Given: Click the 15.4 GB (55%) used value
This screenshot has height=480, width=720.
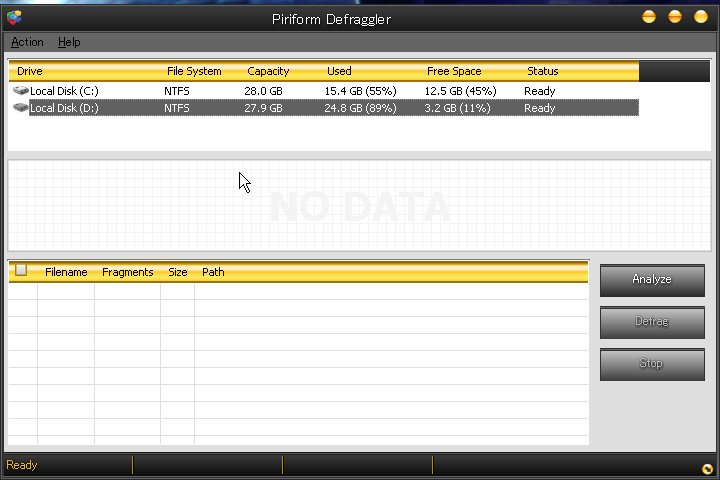Looking at the screenshot, I should [360, 91].
